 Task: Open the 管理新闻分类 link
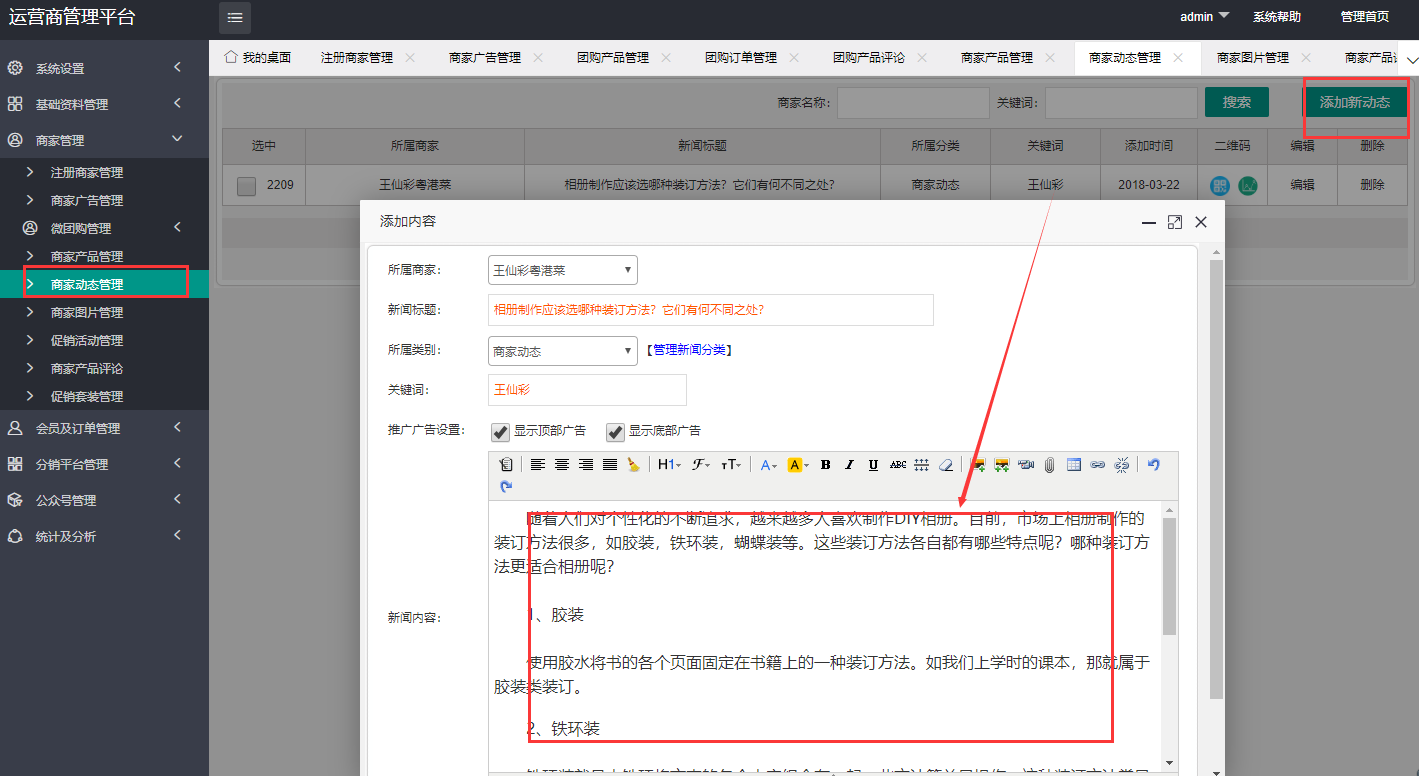689,351
